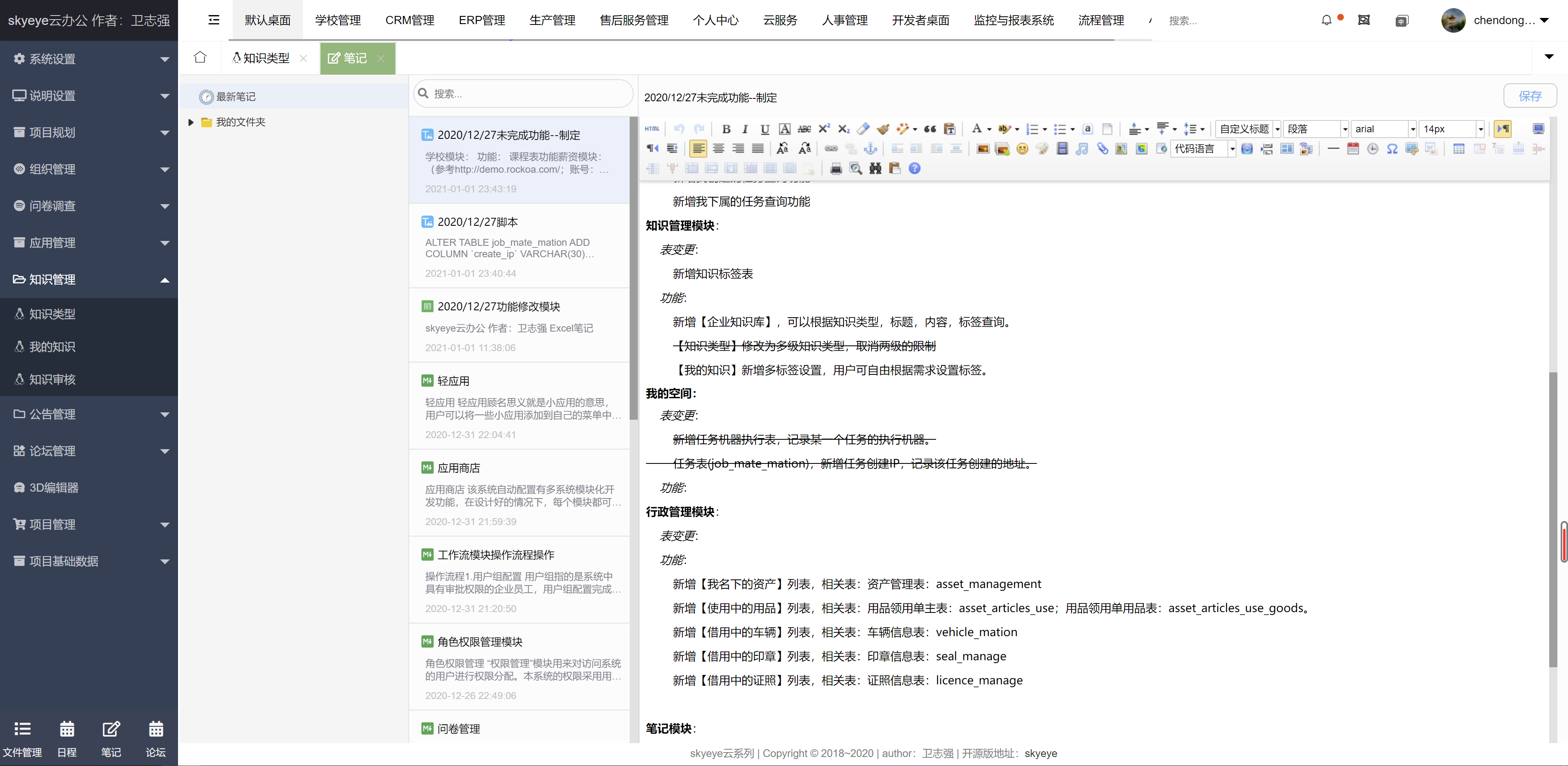
Task: Click the 笔记 bottom navigation button
Action: [111, 737]
